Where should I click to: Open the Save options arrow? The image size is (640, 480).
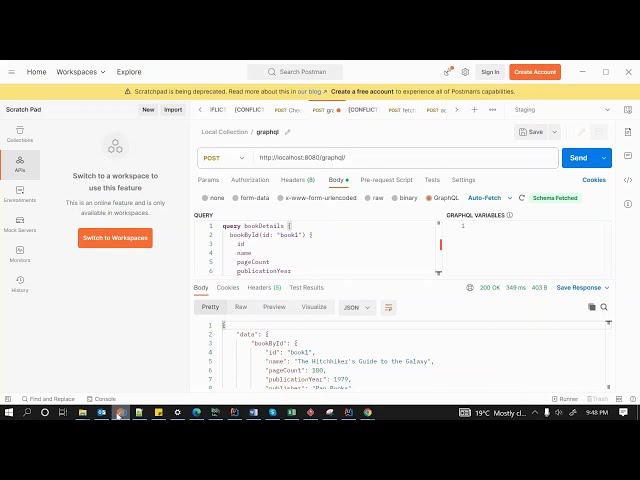coord(555,132)
